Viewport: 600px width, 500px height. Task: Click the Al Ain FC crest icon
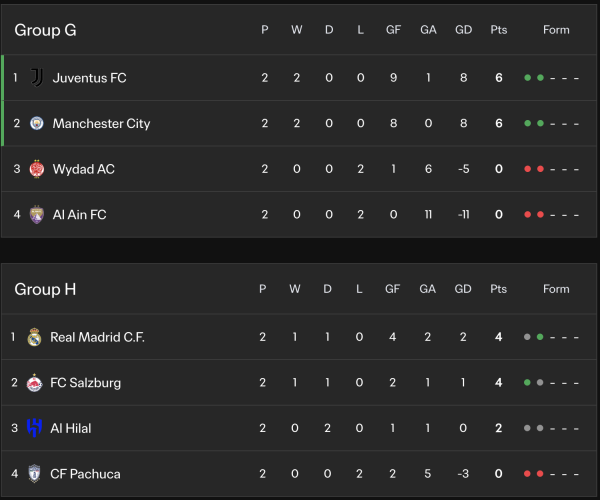click(x=37, y=214)
